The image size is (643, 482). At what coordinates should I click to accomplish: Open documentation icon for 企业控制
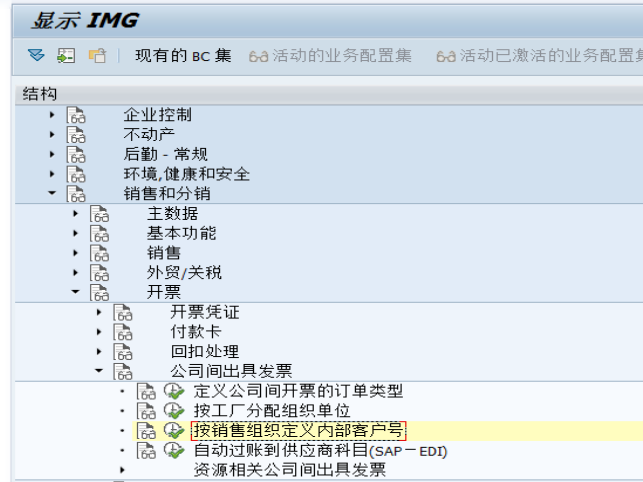(x=76, y=115)
